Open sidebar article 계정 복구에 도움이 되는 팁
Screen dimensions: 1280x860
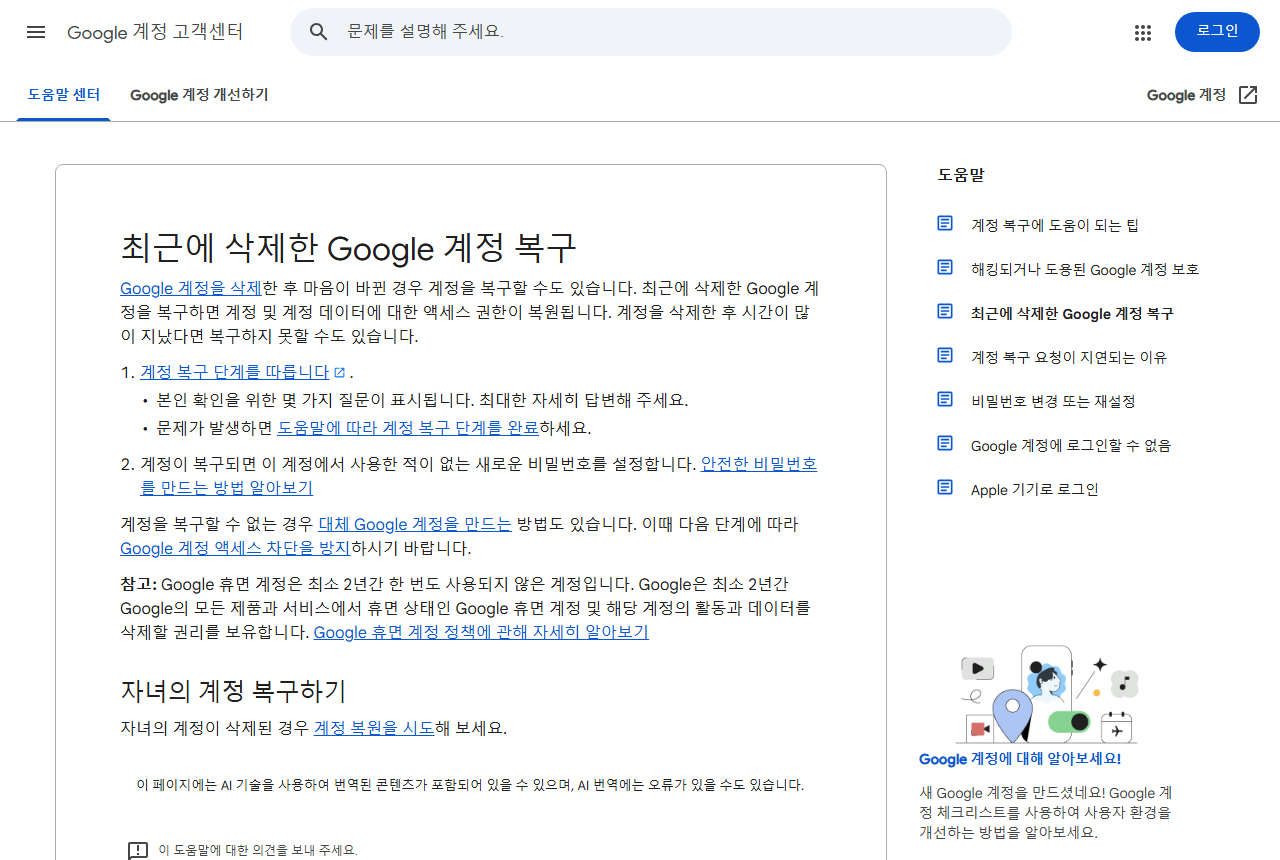point(1055,226)
